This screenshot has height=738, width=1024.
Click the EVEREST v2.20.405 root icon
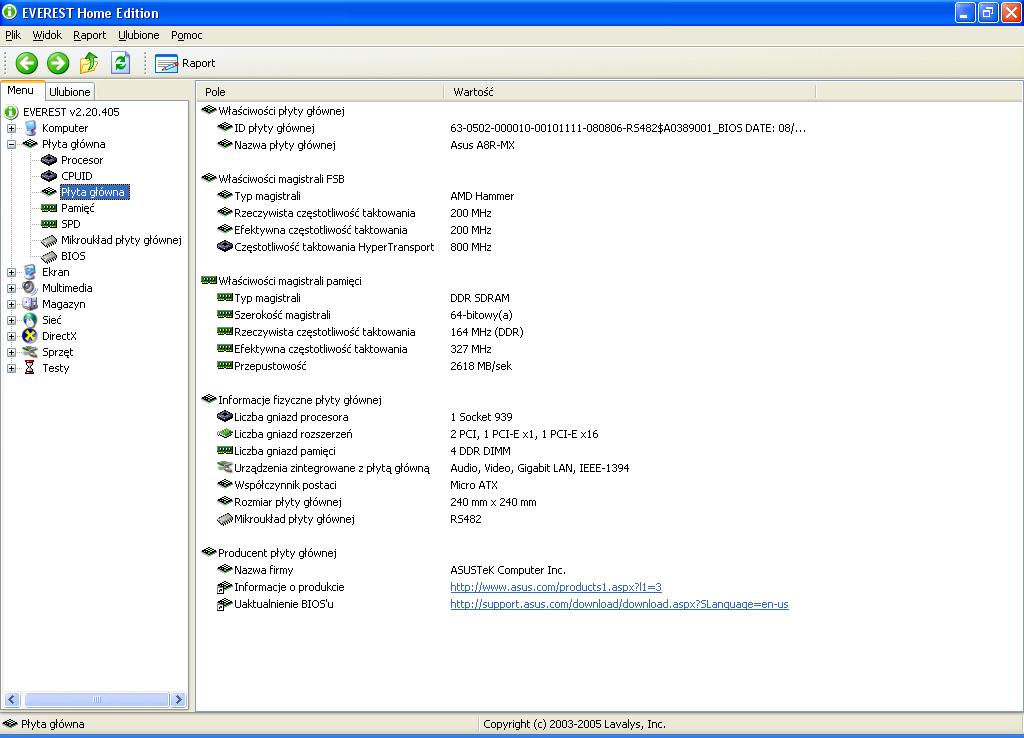[11, 112]
